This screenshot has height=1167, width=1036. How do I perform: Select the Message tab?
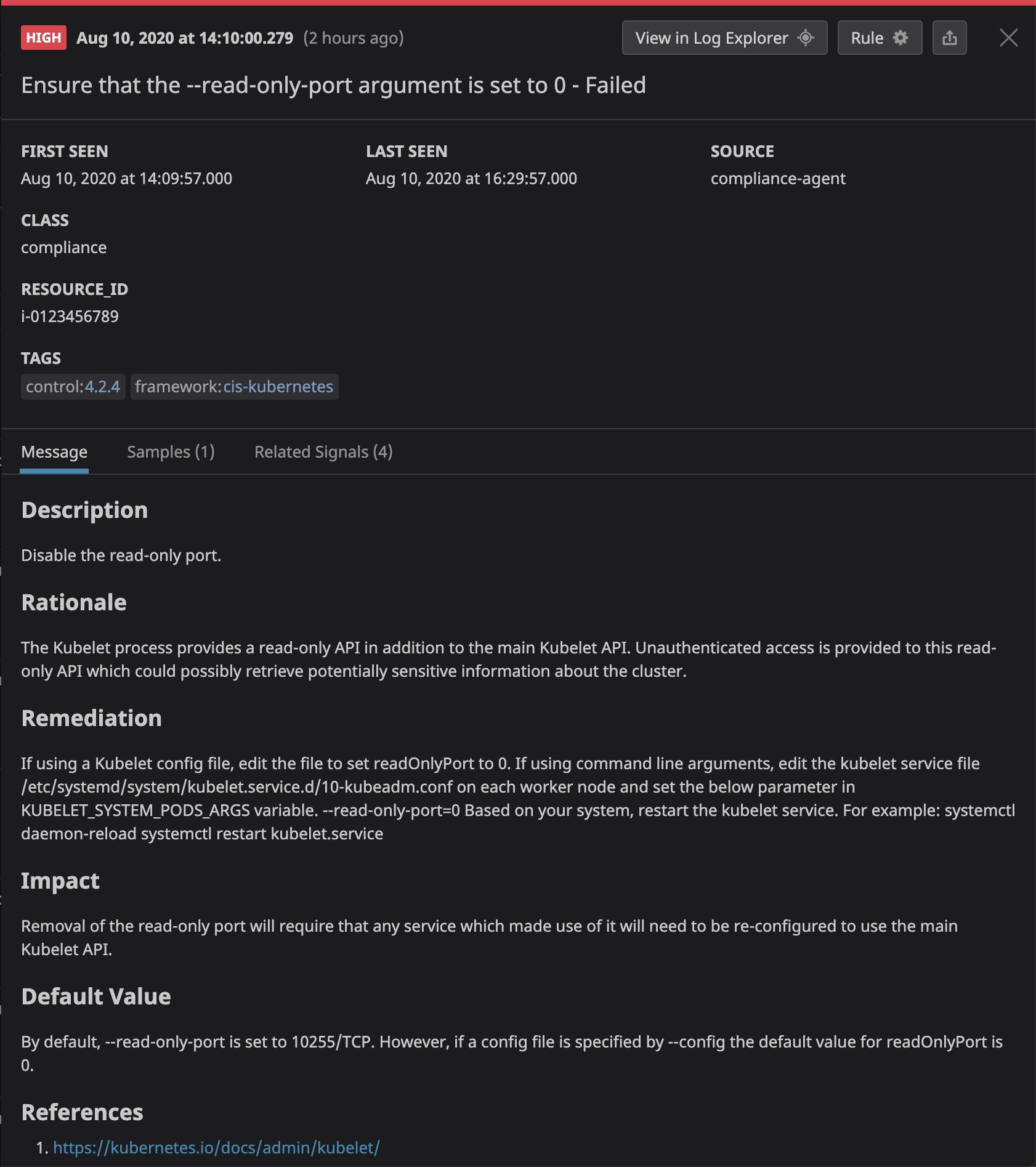54,451
